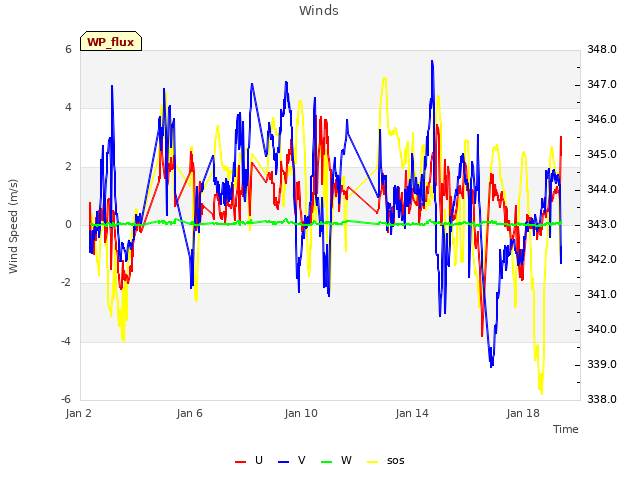Screen dimensions: 640x480
Task: Click the yellow sos legend color marker
Action: tap(372, 462)
